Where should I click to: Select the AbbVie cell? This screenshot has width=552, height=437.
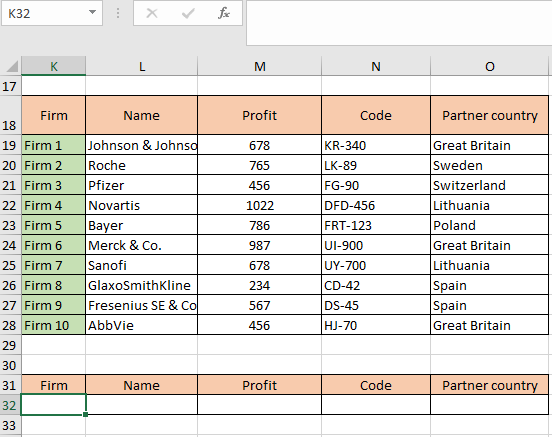(142, 325)
